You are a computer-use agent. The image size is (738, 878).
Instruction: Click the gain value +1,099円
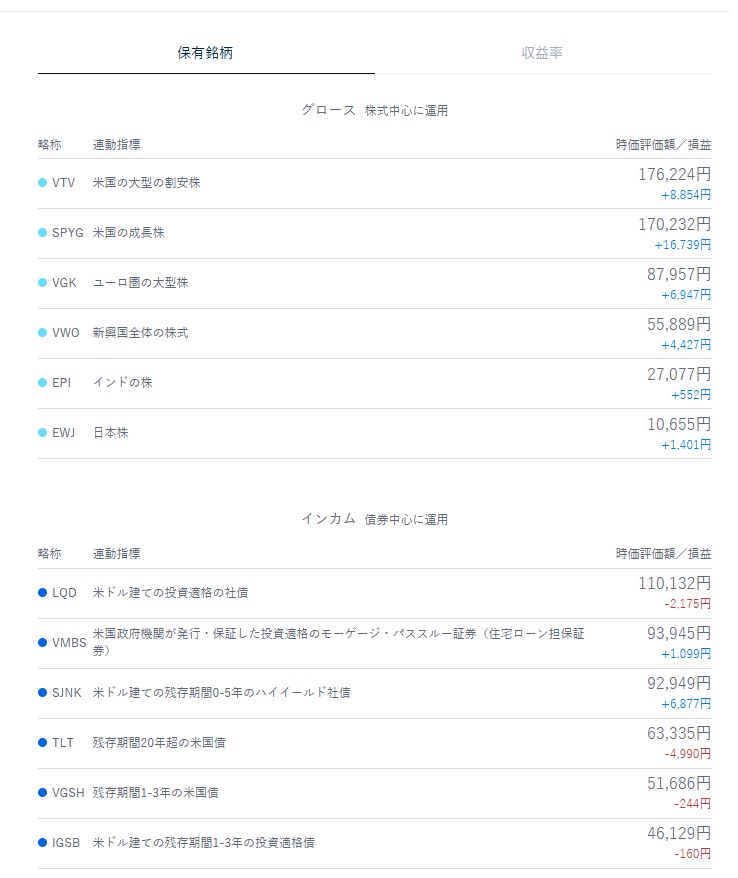686,654
